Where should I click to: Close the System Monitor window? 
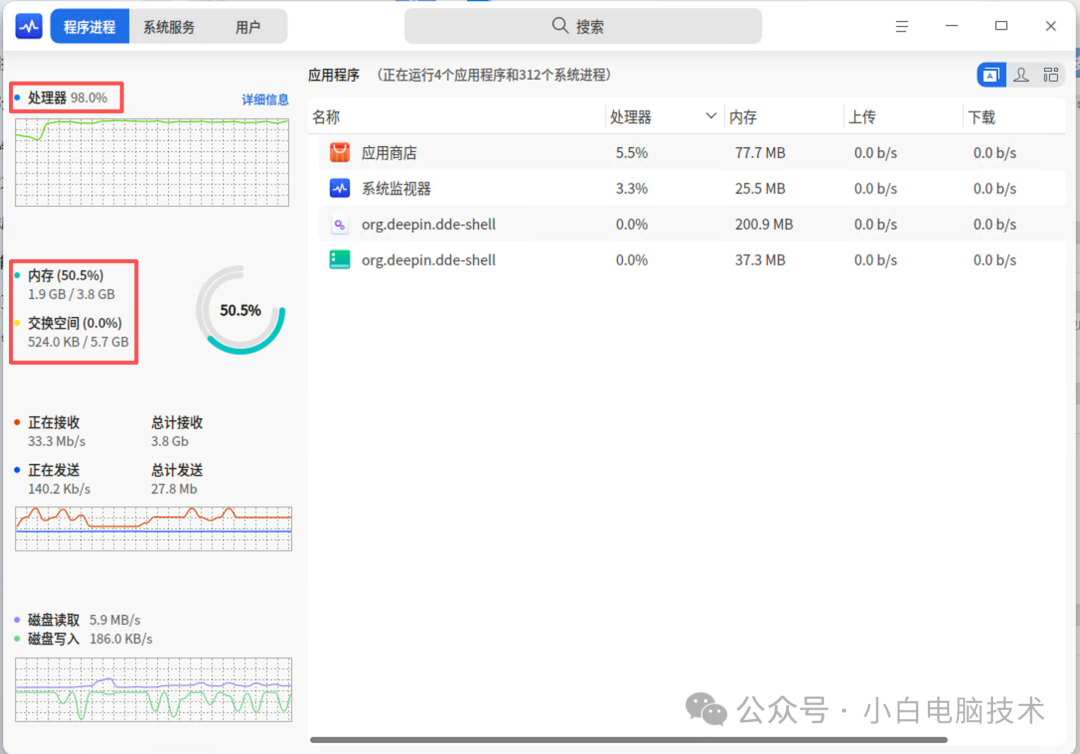[x=1051, y=26]
